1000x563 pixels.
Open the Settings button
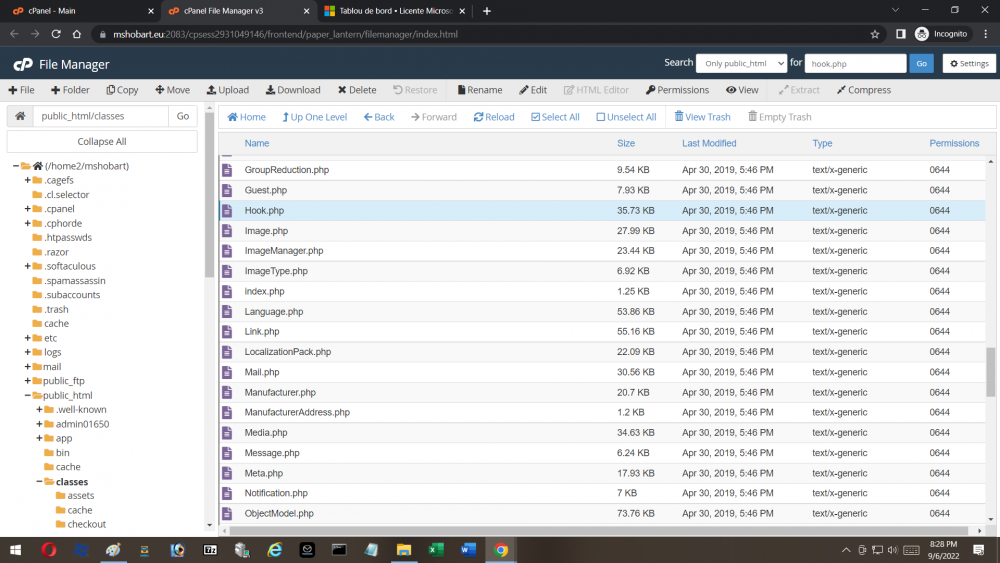tap(969, 63)
